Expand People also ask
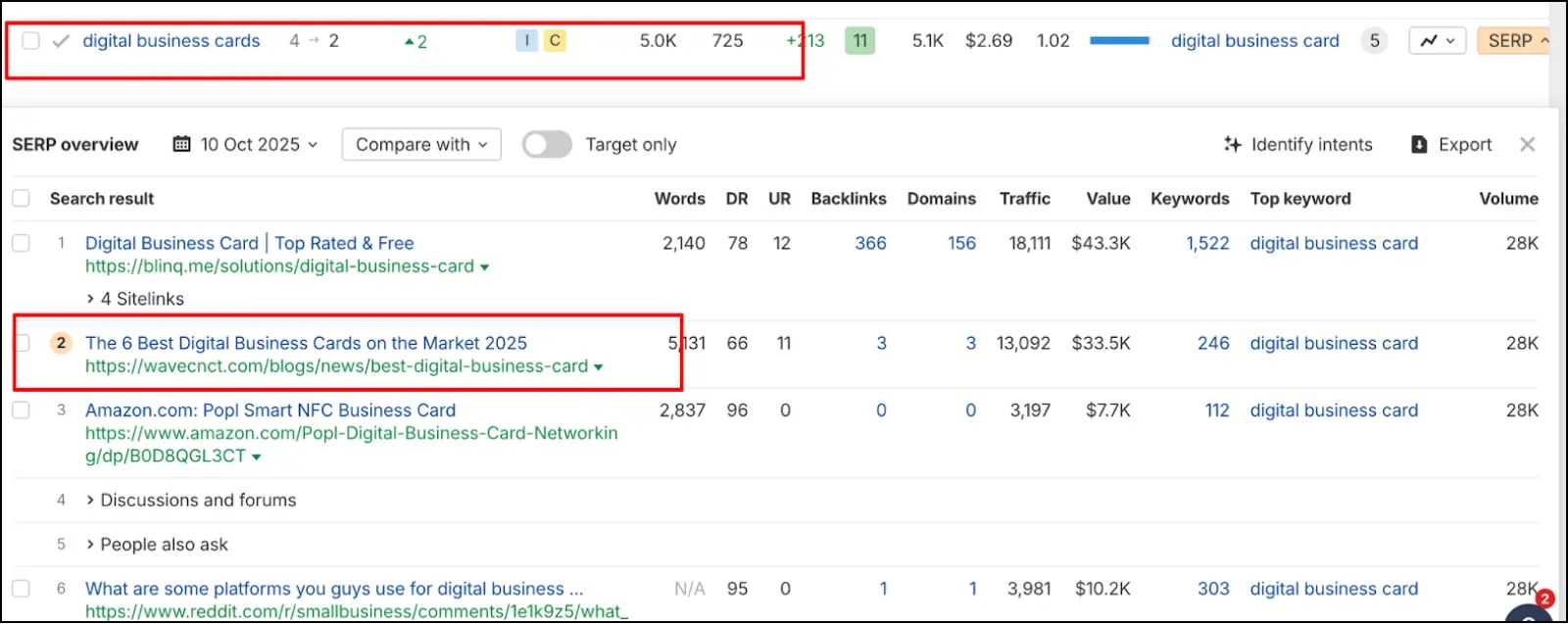 click(x=157, y=545)
